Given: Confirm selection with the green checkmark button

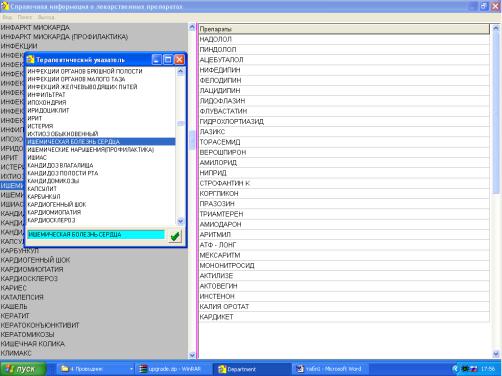Looking at the screenshot, I should [x=175, y=236].
